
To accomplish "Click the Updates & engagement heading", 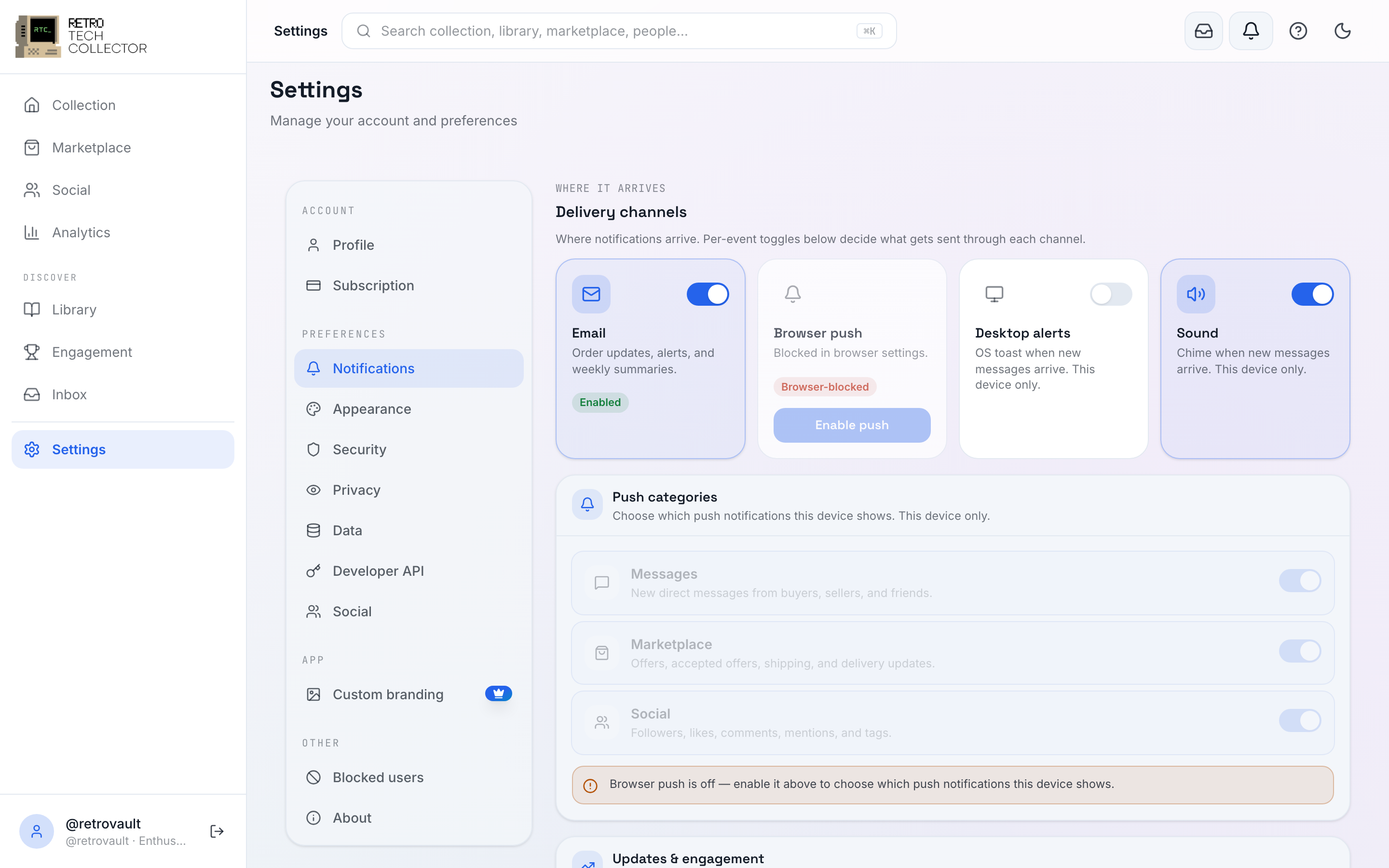I will click(x=688, y=859).
